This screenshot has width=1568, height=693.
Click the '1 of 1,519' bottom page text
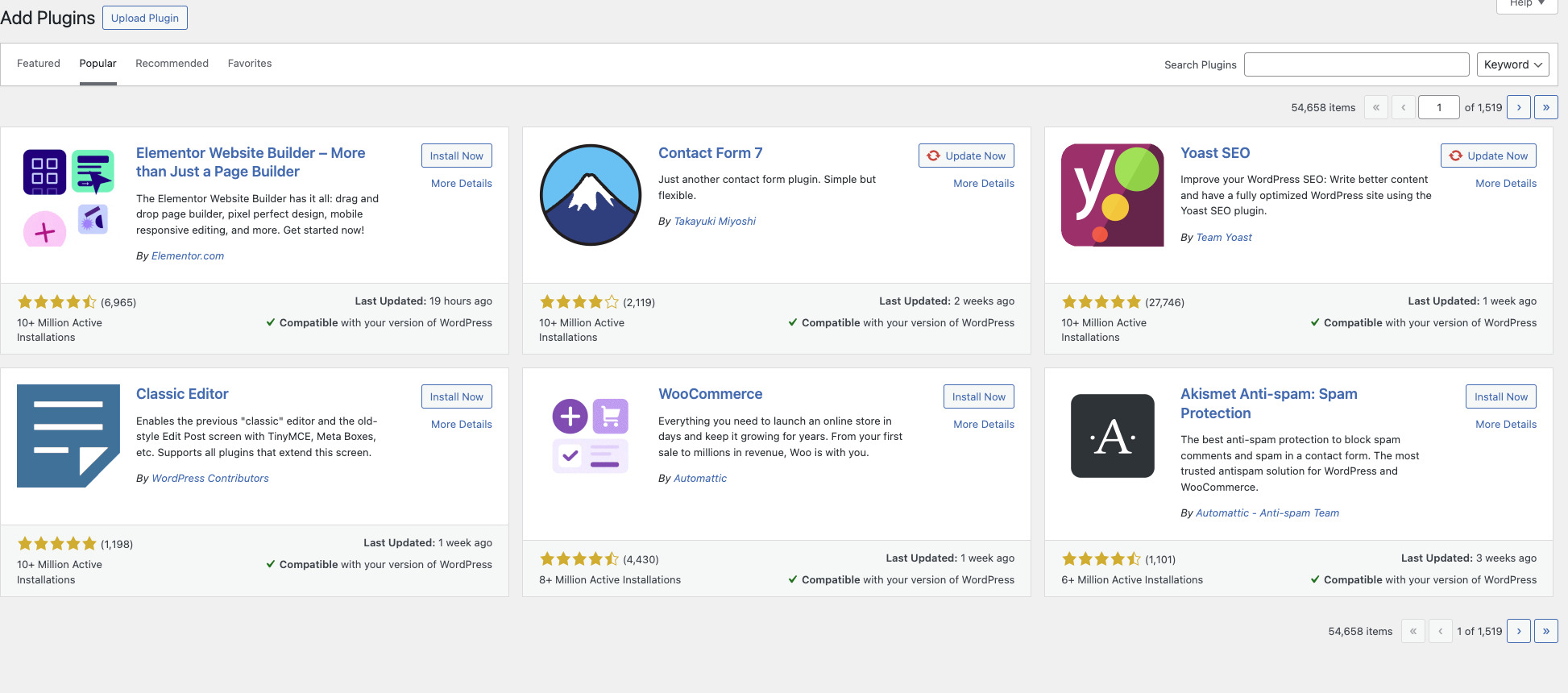coord(1479,632)
